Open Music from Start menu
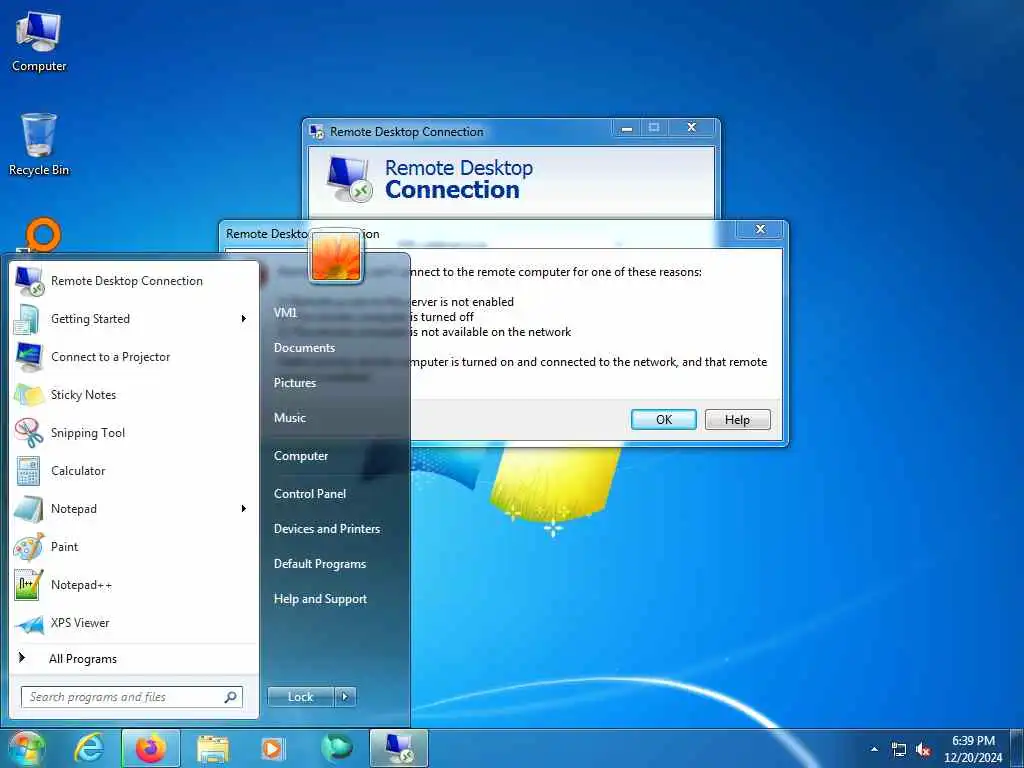 tap(289, 418)
